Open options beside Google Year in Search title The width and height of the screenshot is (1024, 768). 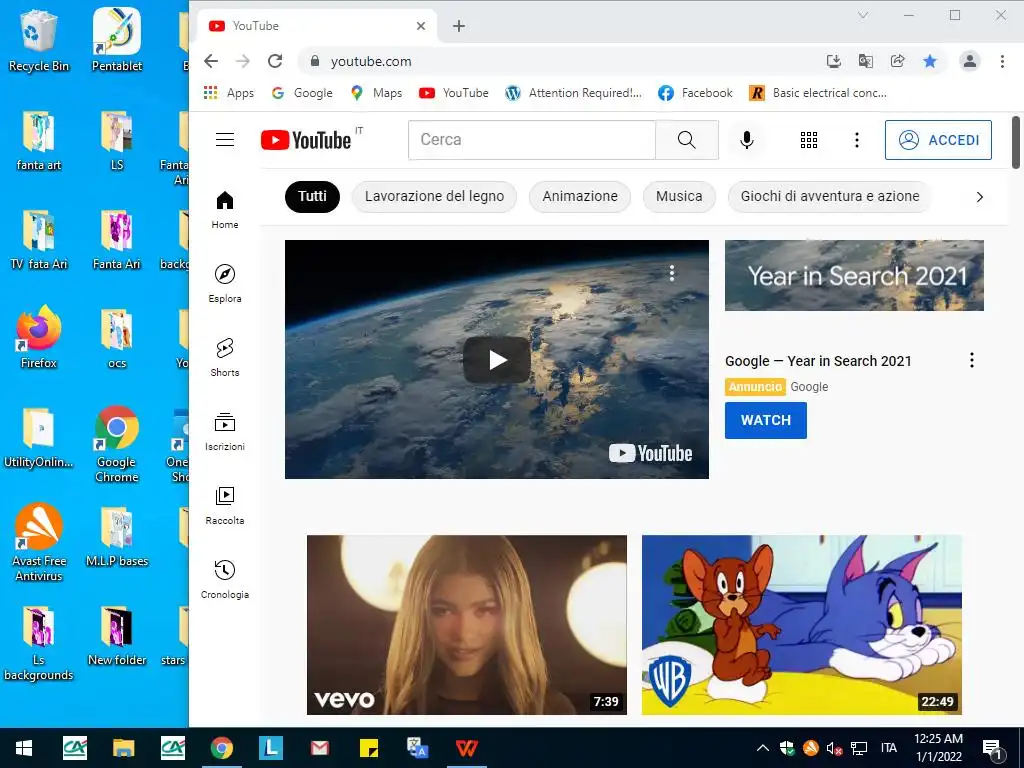coord(972,360)
